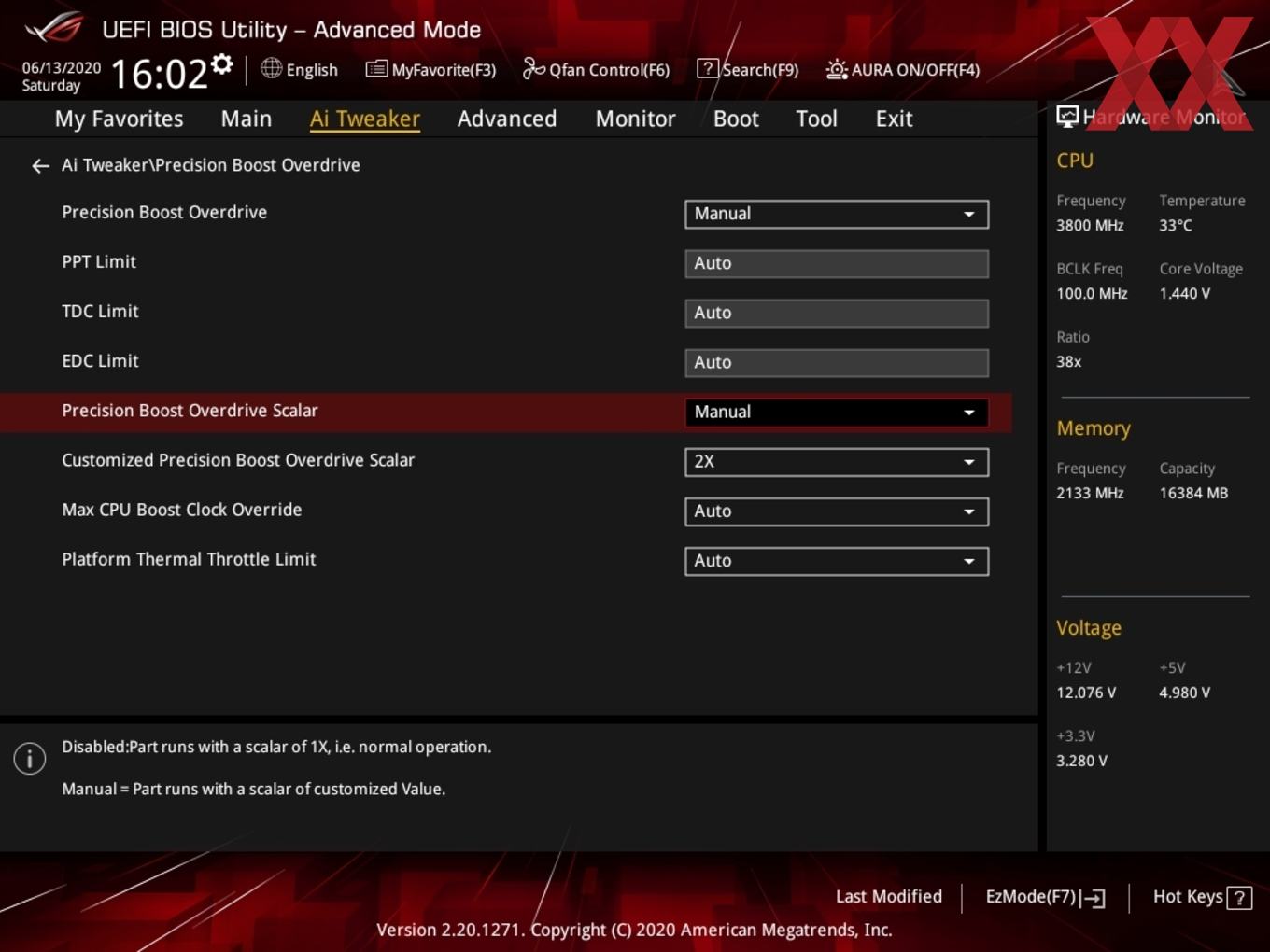Click the Hot Keys question mark box
The height and width of the screenshot is (952, 1270).
click(x=1239, y=898)
